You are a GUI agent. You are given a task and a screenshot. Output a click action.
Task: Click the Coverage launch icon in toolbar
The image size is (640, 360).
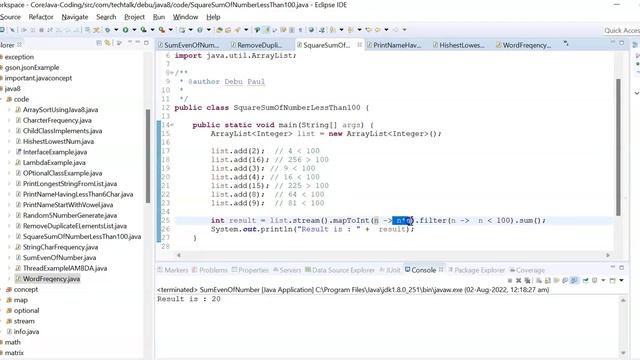click(144, 30)
